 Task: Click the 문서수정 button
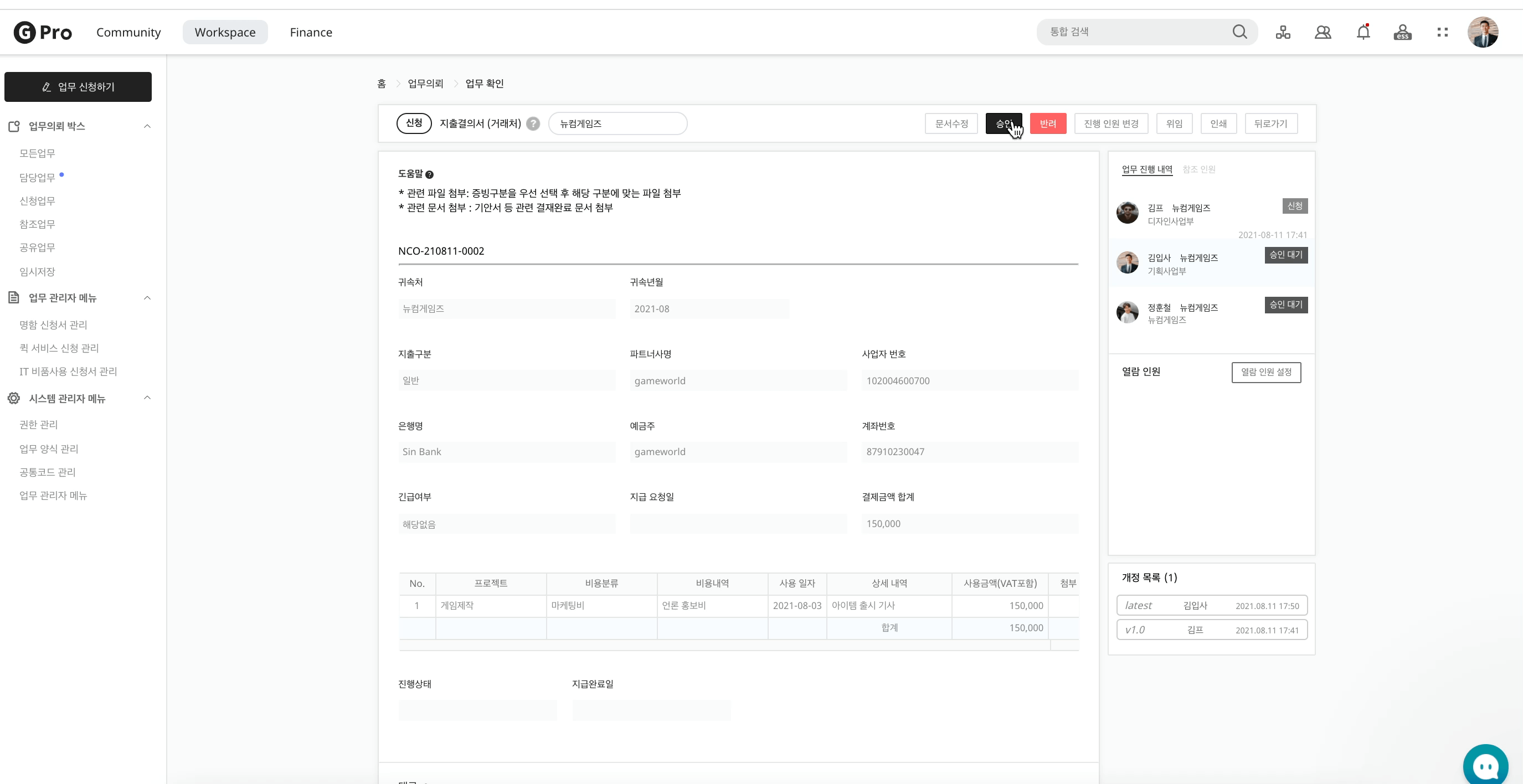pyautogui.click(x=951, y=123)
